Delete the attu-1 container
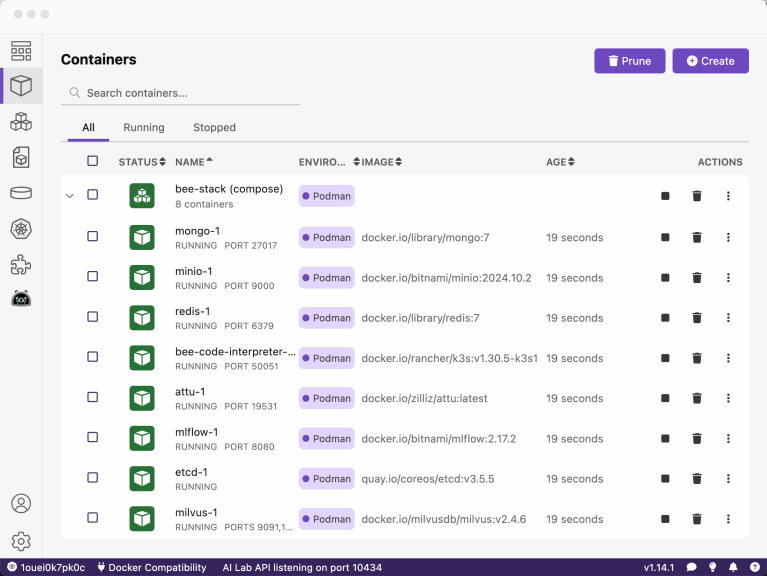 tap(697, 398)
